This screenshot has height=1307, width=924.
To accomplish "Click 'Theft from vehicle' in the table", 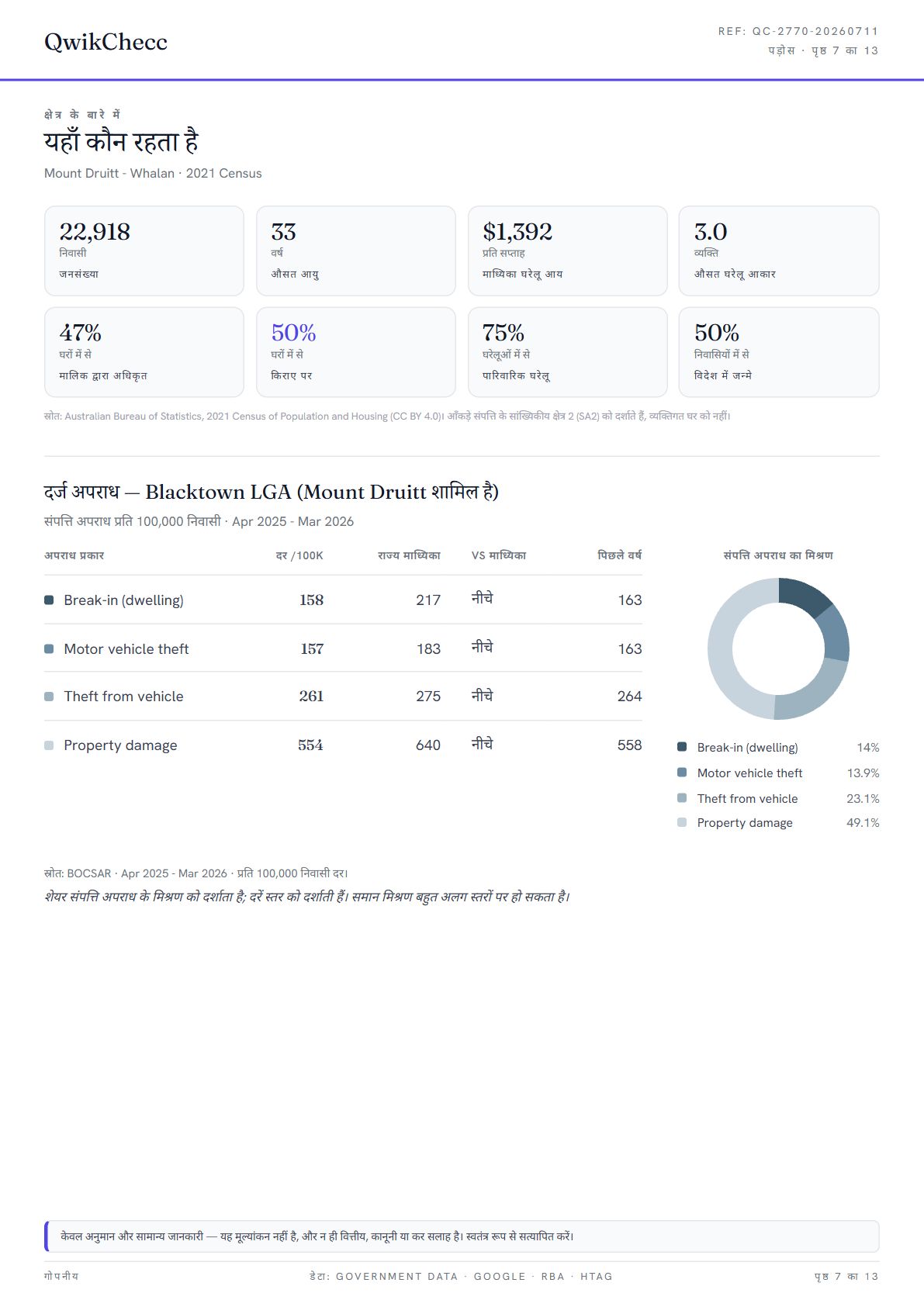I will (x=124, y=697).
